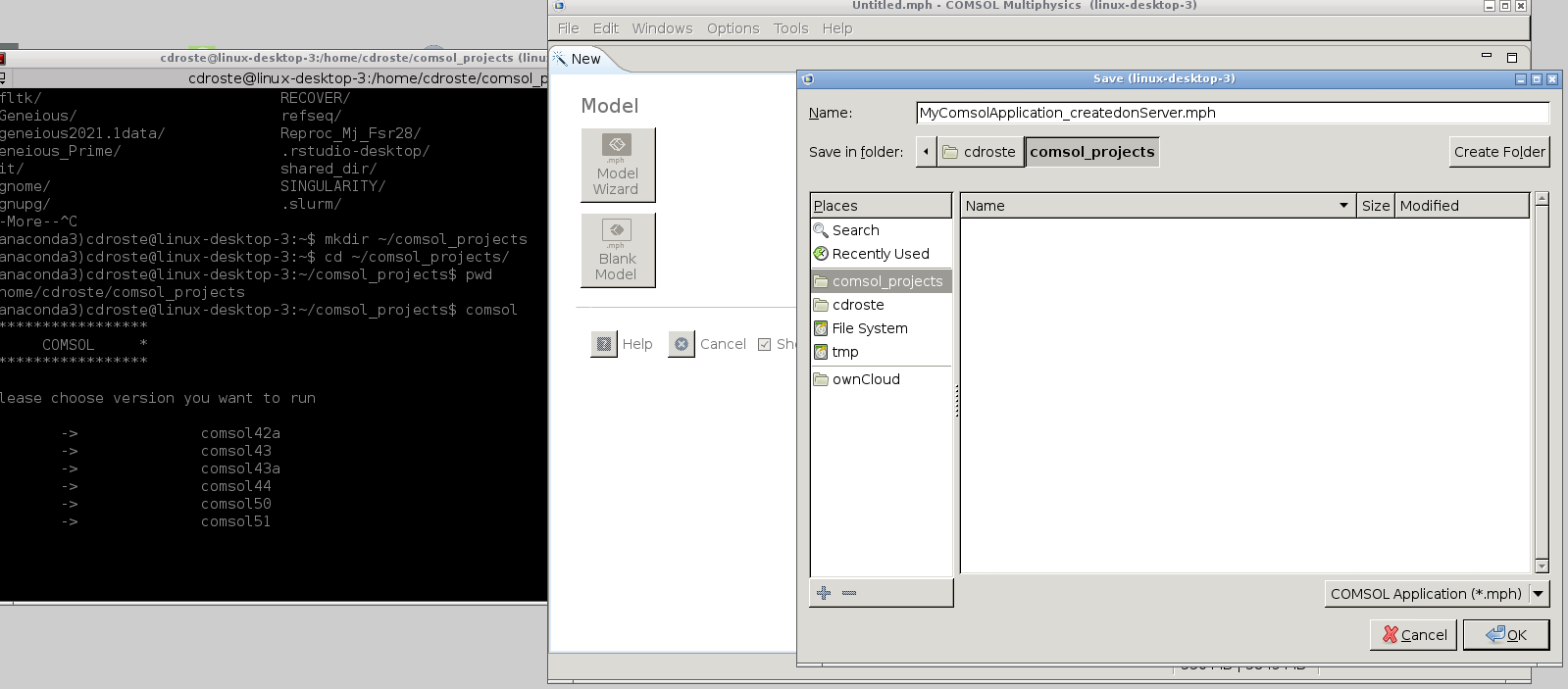Screen dimensions: 1568x689
Task: Open the COMSOL Application (*.mph) file type dropdown
Action: (x=1437, y=594)
